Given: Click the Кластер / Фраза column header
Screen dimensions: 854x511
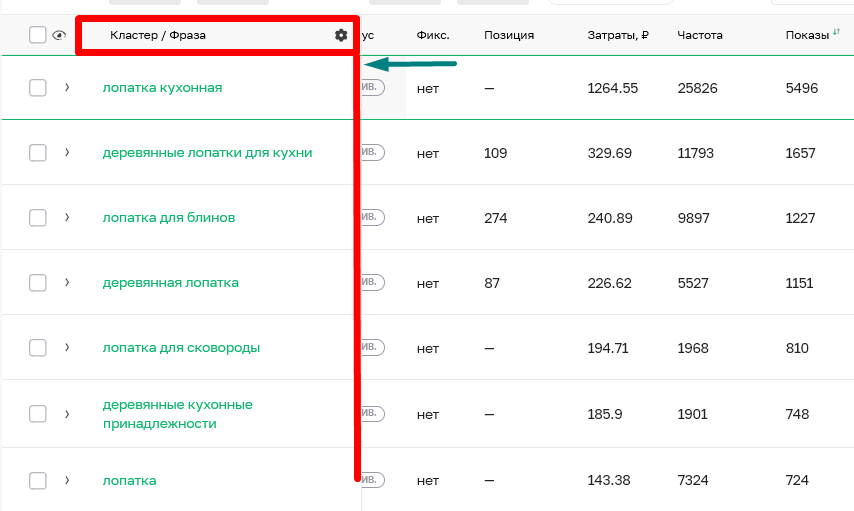Looking at the screenshot, I should tap(158, 35).
